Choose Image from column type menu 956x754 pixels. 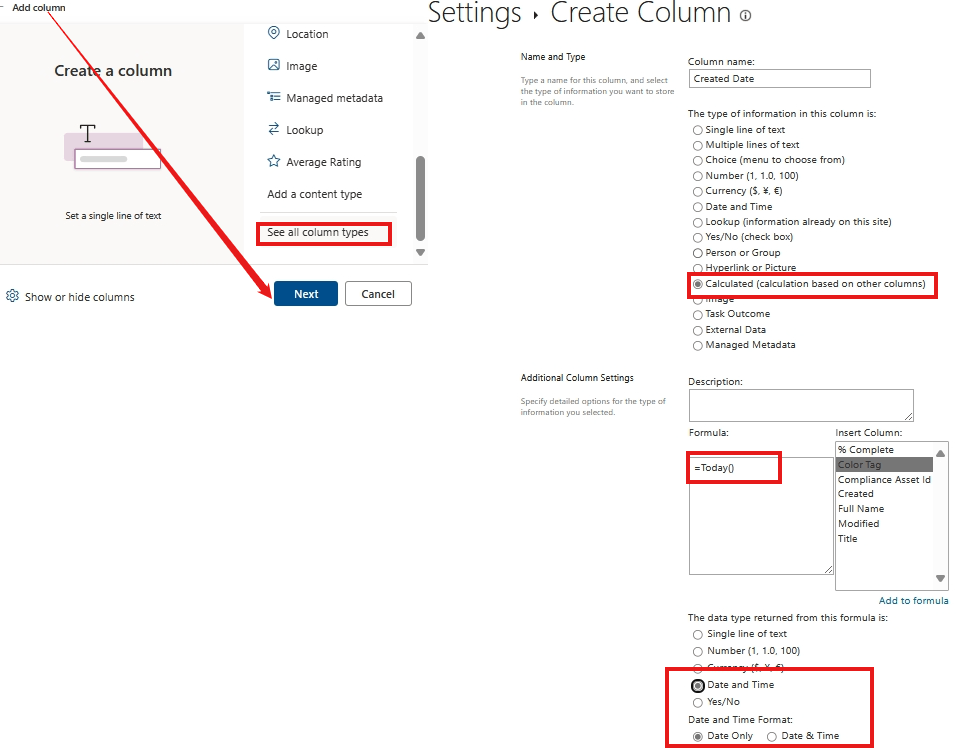coord(302,66)
